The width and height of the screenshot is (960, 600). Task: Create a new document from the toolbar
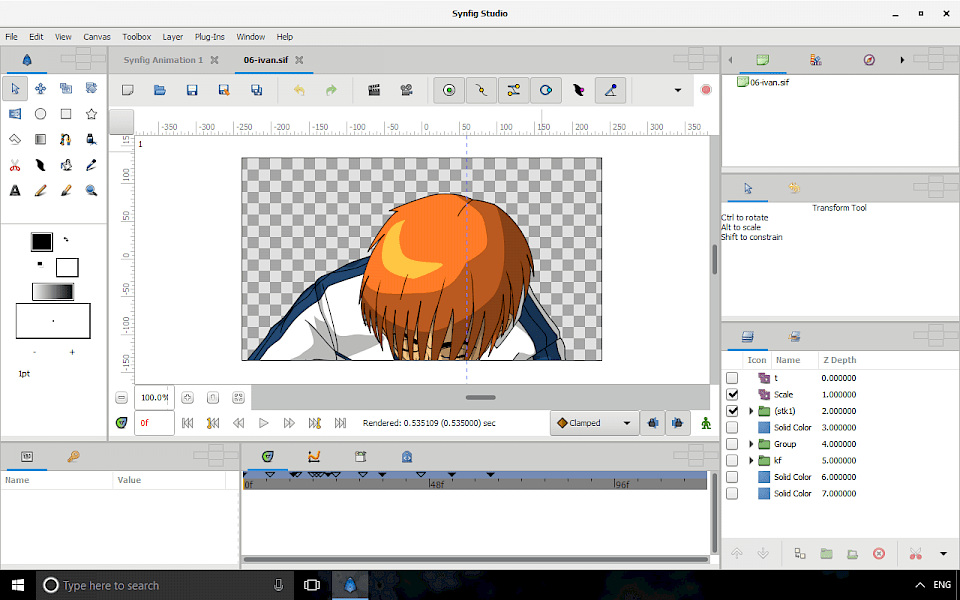(x=128, y=90)
